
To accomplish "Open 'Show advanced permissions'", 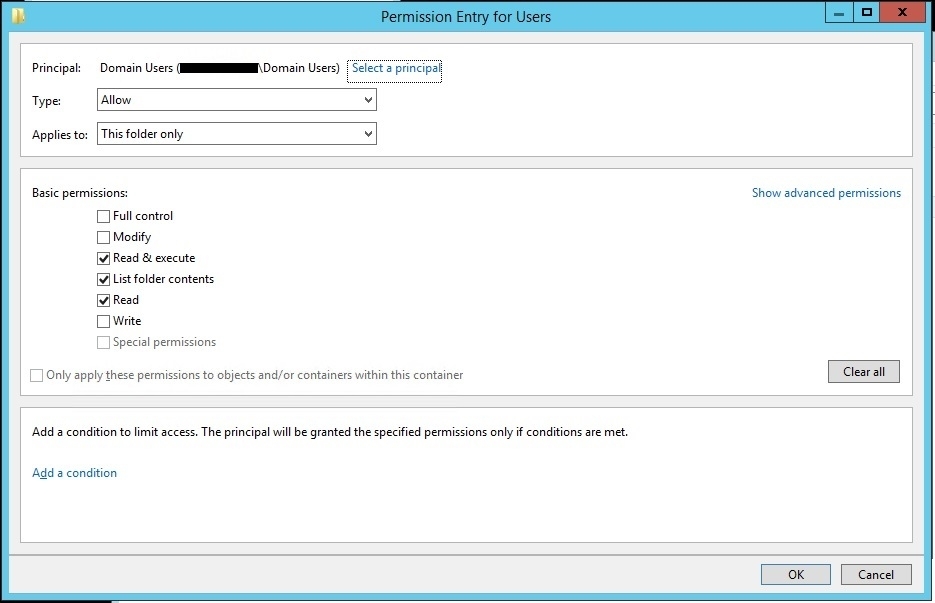I will click(x=826, y=192).
